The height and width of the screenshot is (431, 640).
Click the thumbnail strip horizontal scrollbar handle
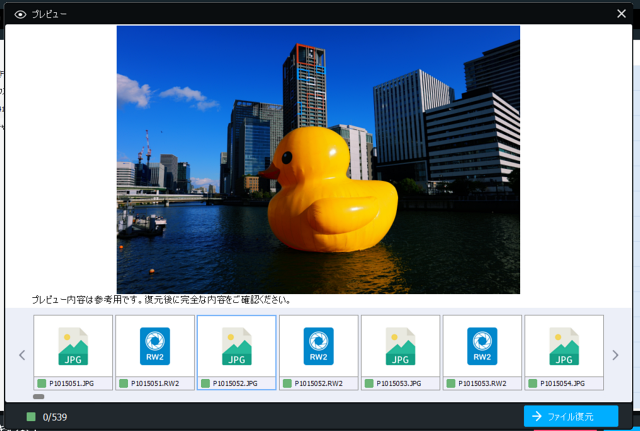[x=38, y=396]
